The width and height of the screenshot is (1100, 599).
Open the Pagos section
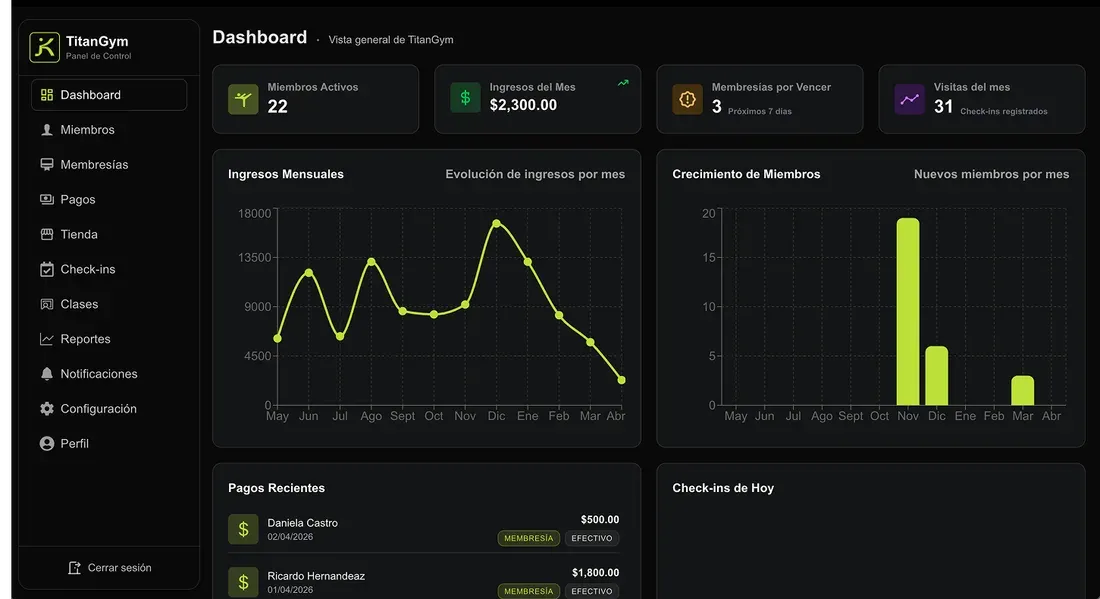tap(109, 199)
